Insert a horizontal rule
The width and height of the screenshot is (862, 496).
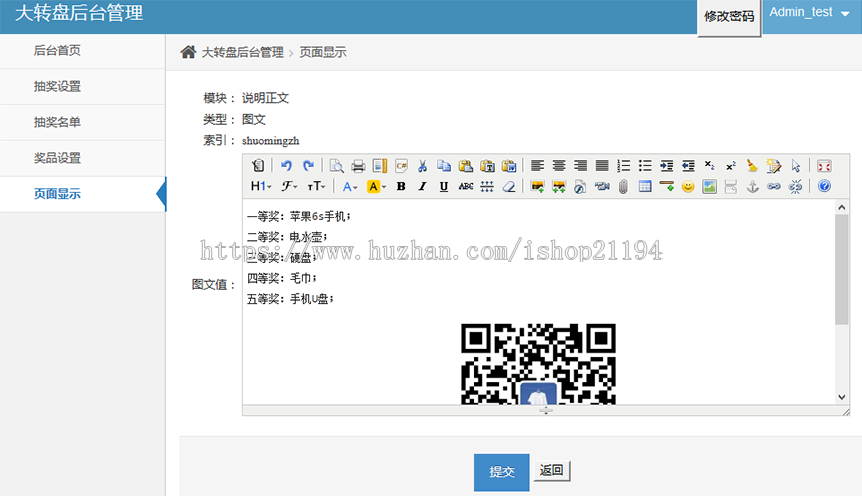[667, 186]
